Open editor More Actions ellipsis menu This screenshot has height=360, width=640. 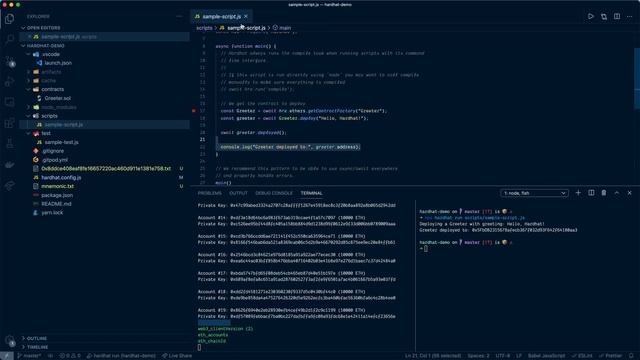[x=630, y=16]
